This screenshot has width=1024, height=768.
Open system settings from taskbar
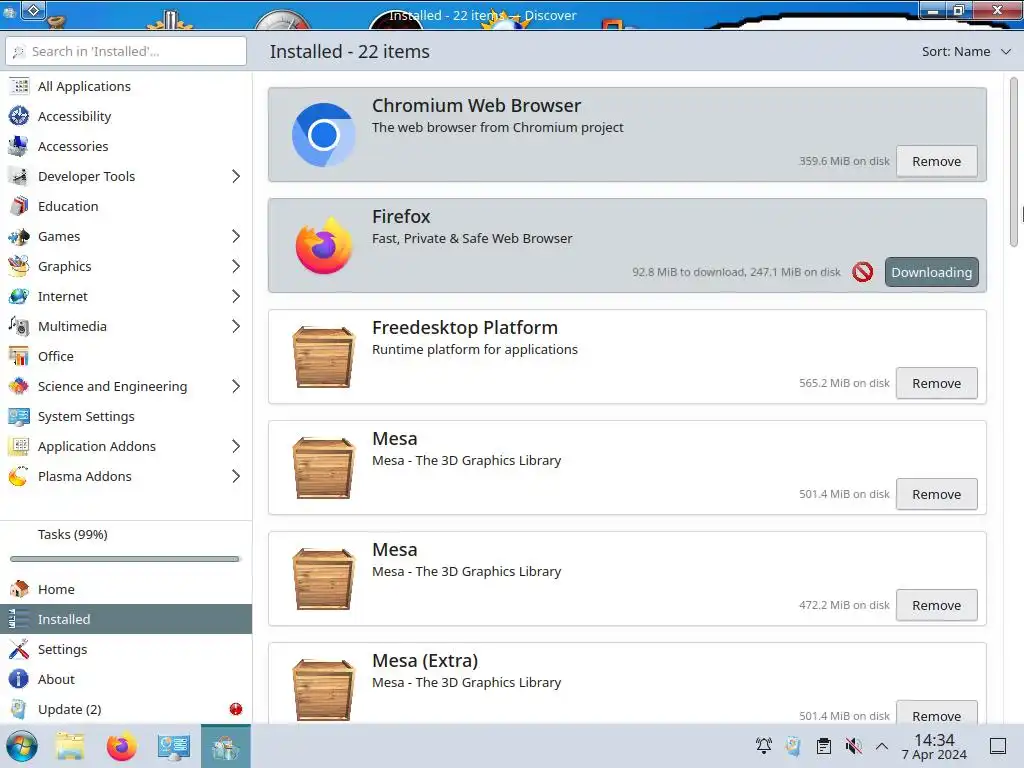coord(173,746)
